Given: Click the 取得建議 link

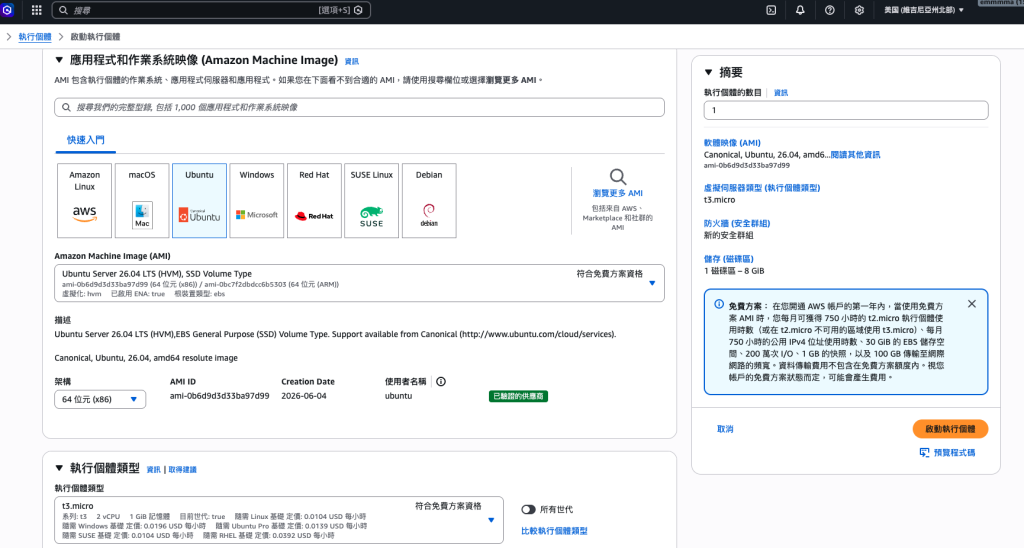Looking at the screenshot, I should coord(182,470).
